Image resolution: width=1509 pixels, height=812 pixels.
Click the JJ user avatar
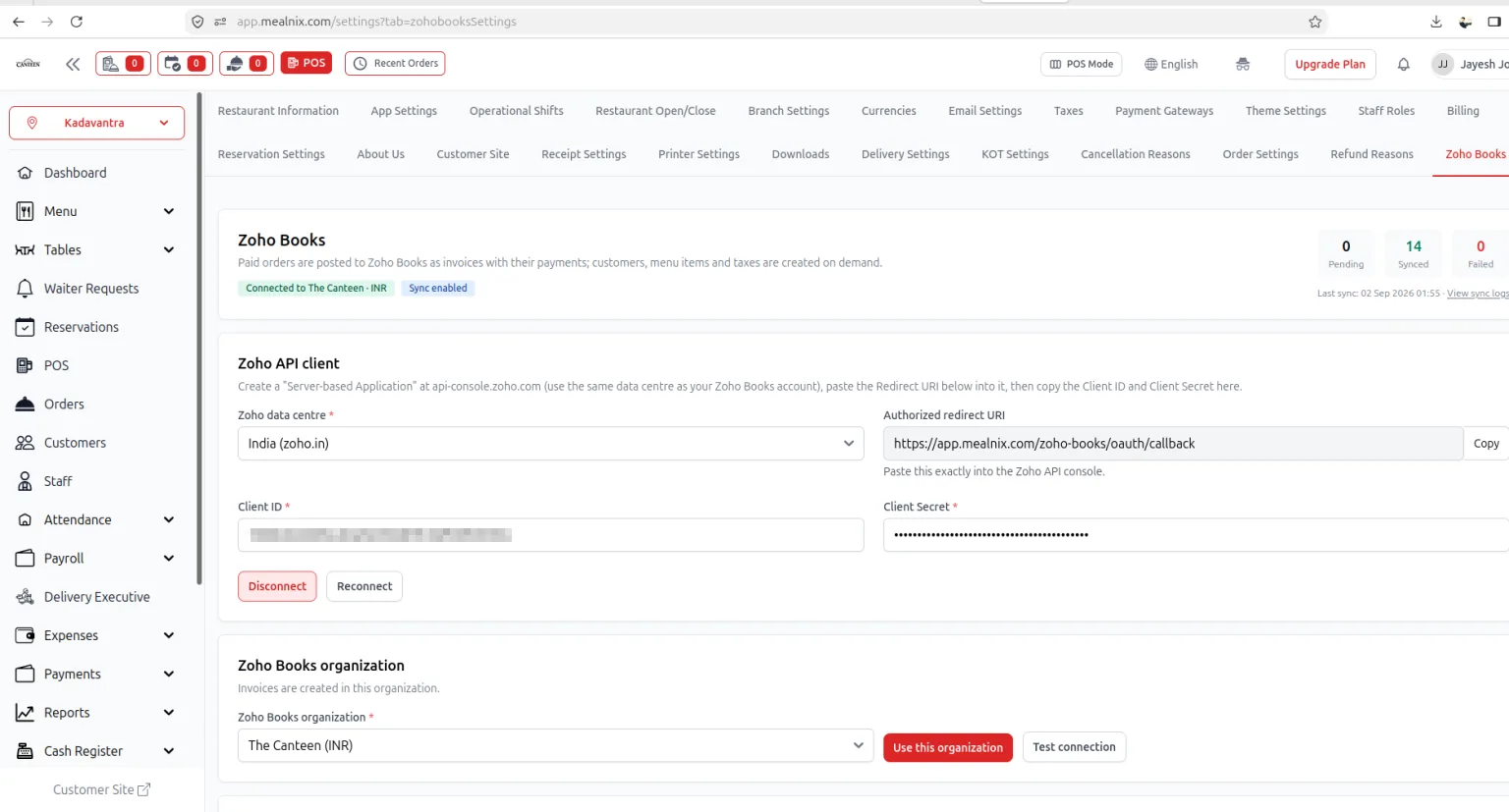click(1442, 64)
